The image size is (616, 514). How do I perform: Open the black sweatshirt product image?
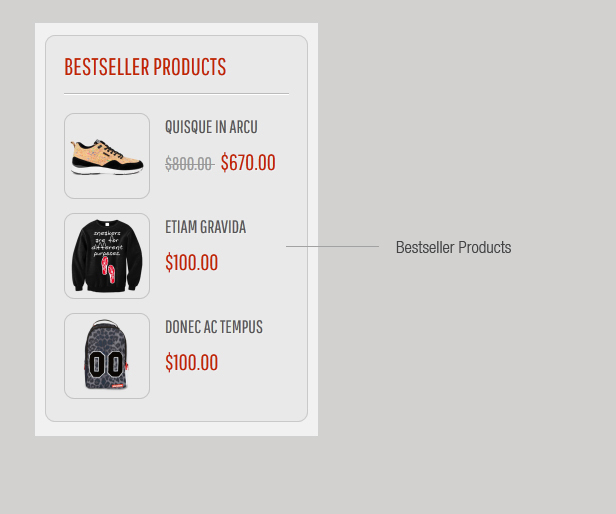click(107, 256)
